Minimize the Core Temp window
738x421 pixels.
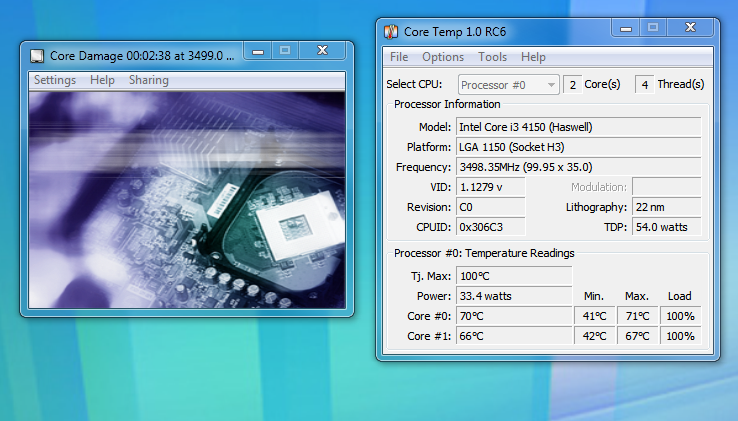(626, 27)
